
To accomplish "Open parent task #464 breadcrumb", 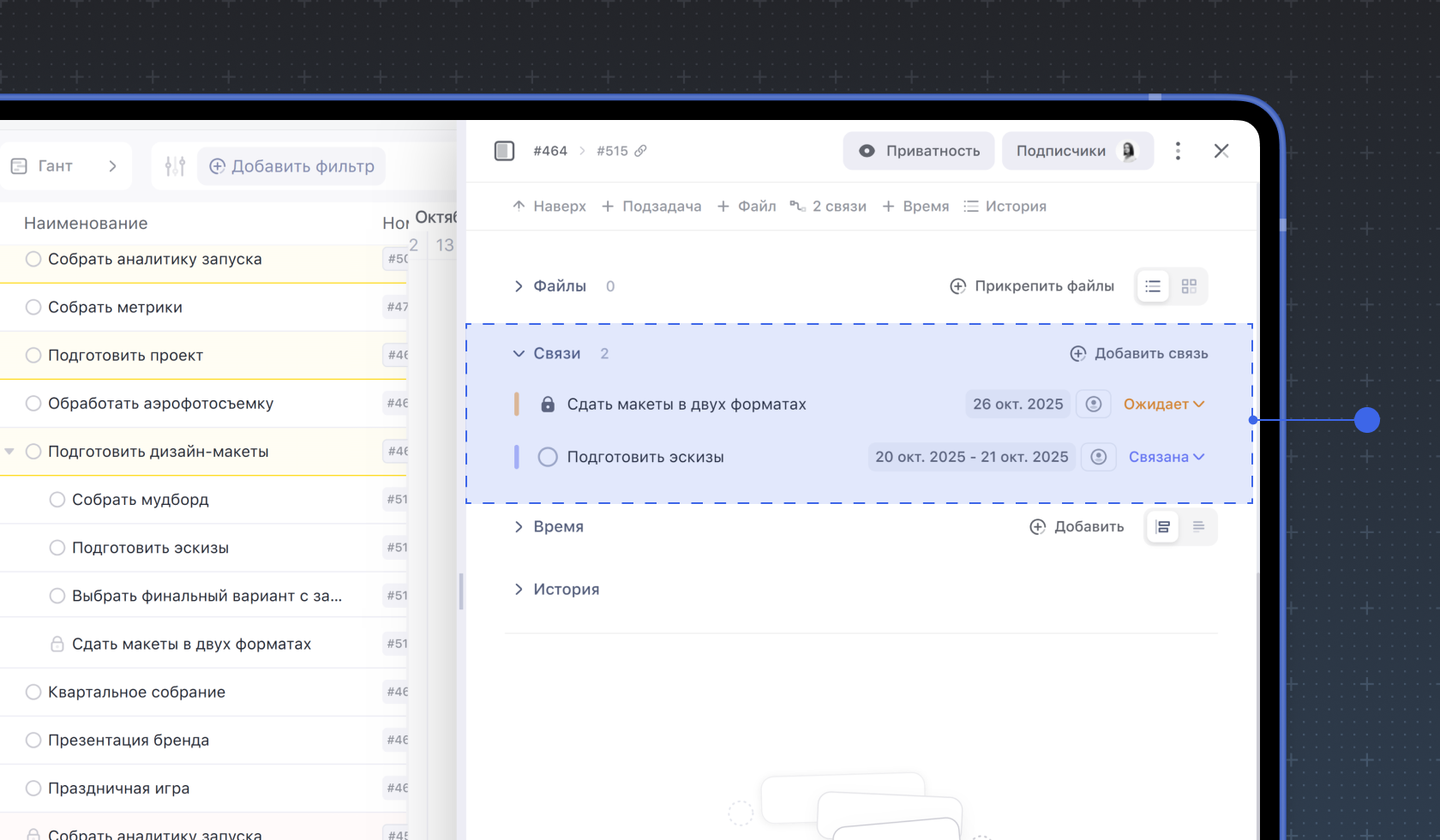I will [x=550, y=151].
